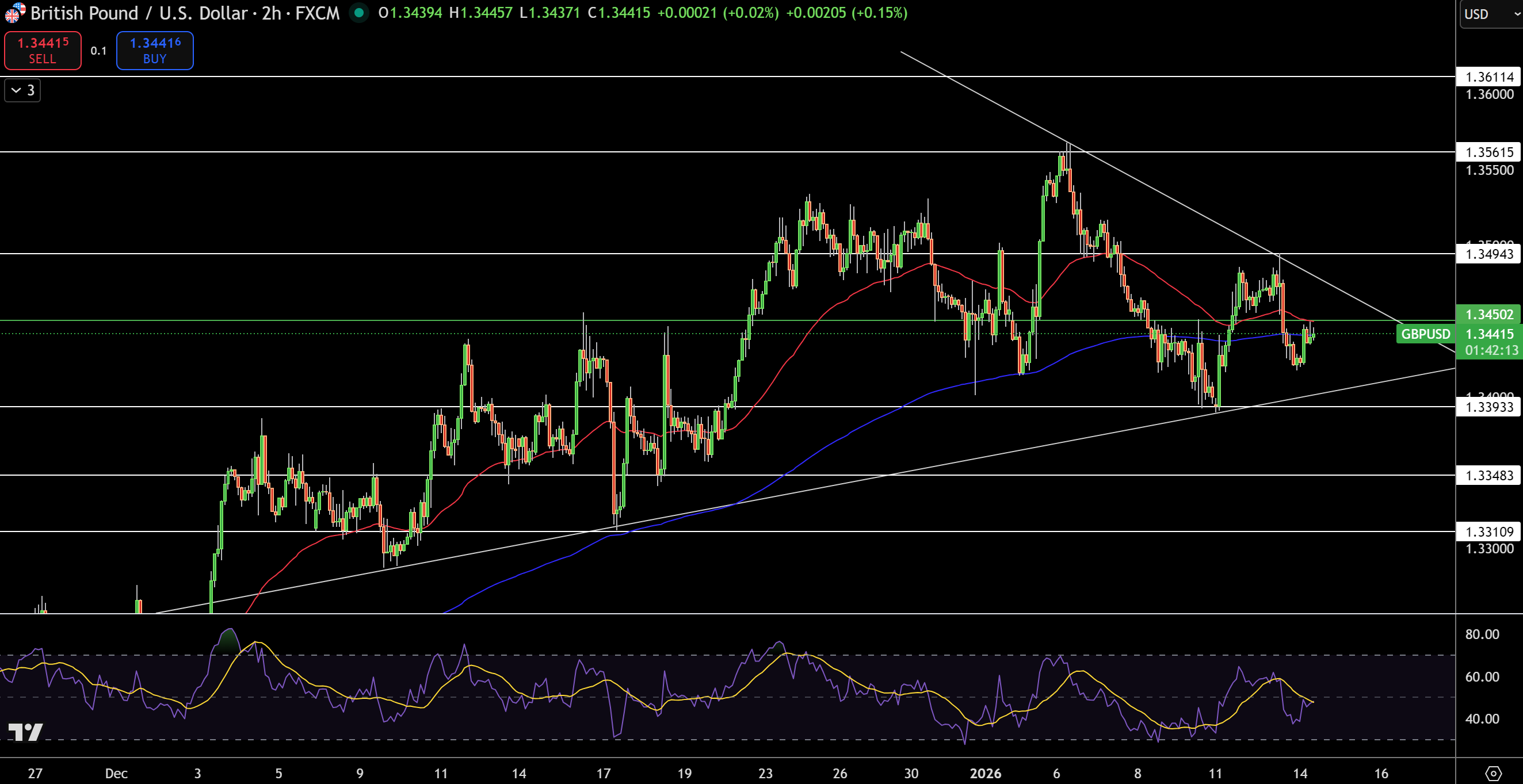Click the red SELL 1.34415 button
Viewport: 1523px width, 784px height.
point(43,50)
